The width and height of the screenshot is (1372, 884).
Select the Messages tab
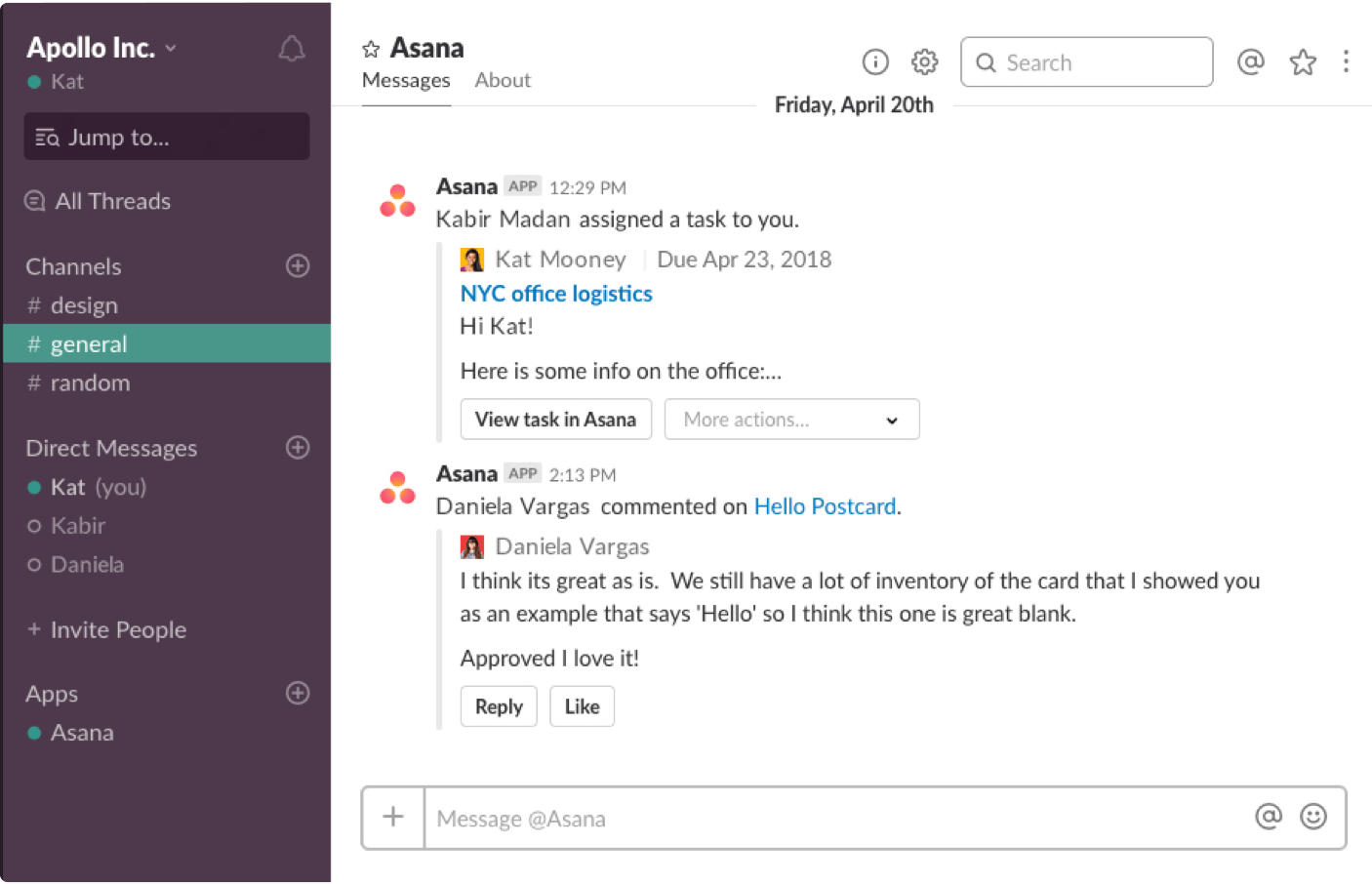pos(406,80)
